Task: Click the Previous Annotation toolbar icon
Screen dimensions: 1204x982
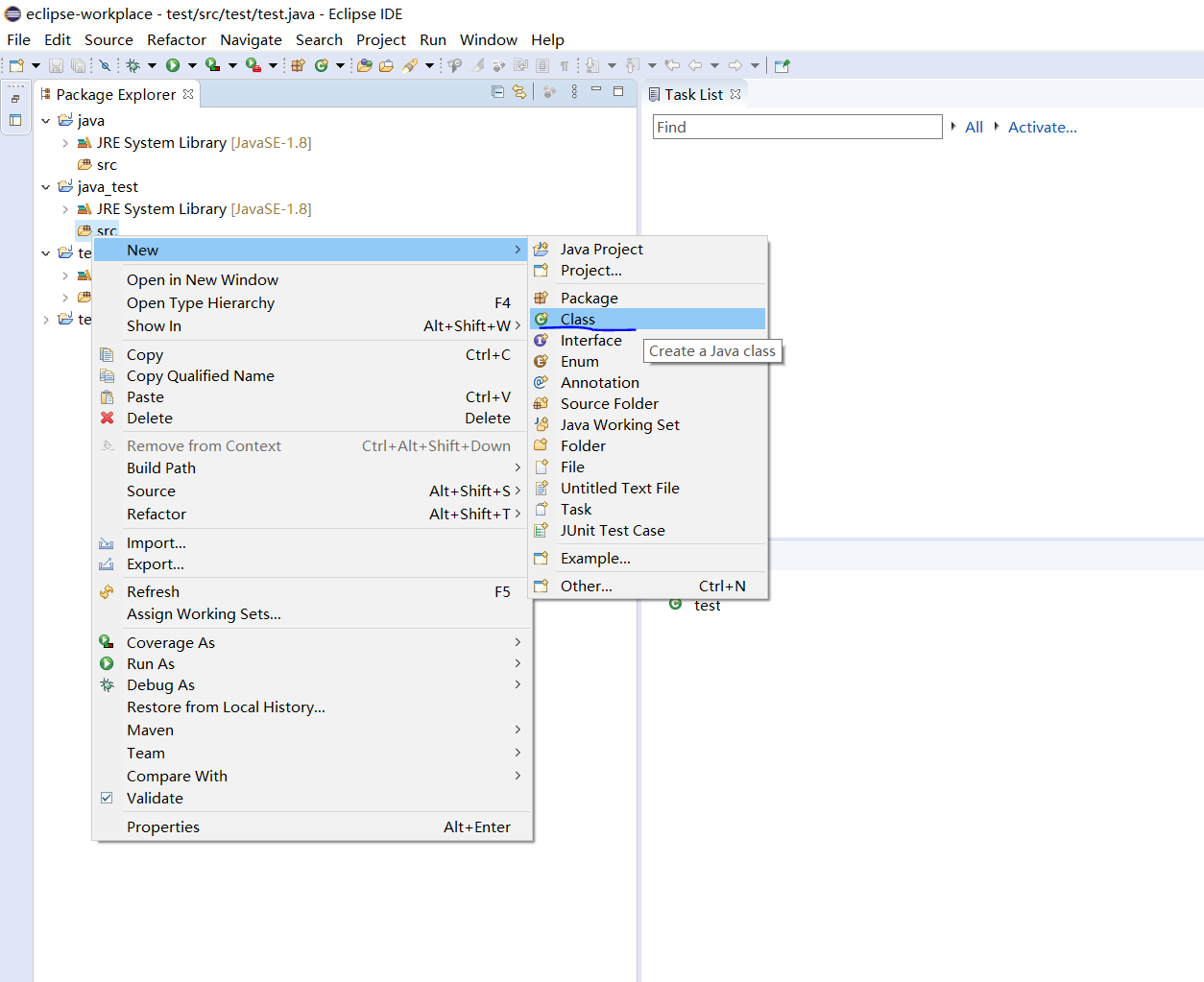Action: click(x=632, y=65)
